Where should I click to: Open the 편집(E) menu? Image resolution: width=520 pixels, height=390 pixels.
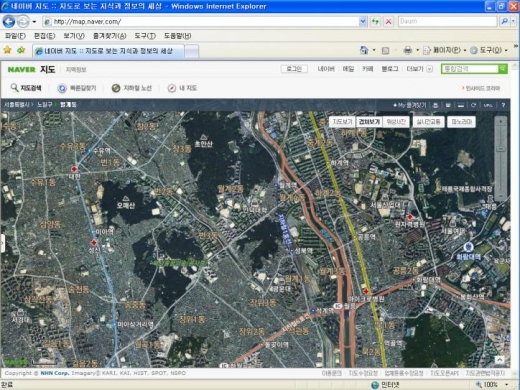(x=44, y=36)
